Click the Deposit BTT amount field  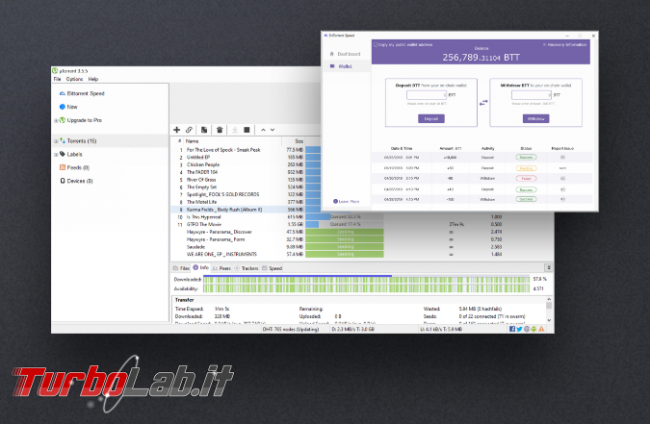pos(427,95)
